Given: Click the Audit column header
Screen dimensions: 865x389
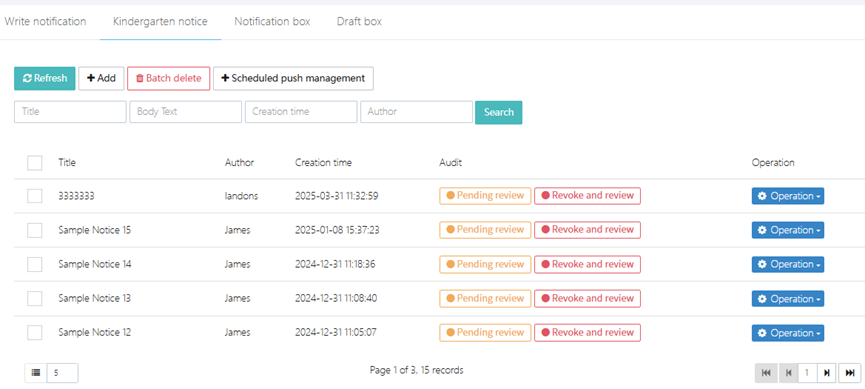Looking at the screenshot, I should (x=450, y=163).
